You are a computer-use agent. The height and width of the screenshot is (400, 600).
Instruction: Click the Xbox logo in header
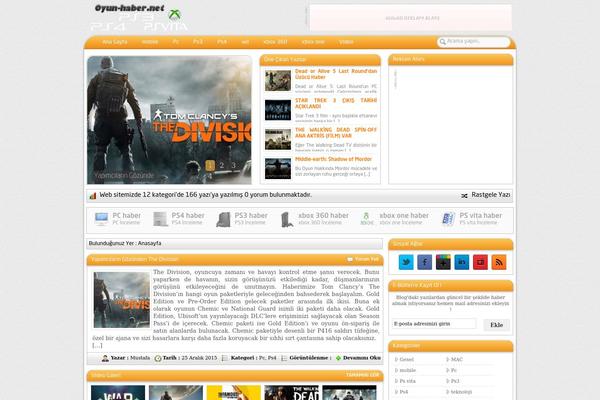click(x=175, y=15)
